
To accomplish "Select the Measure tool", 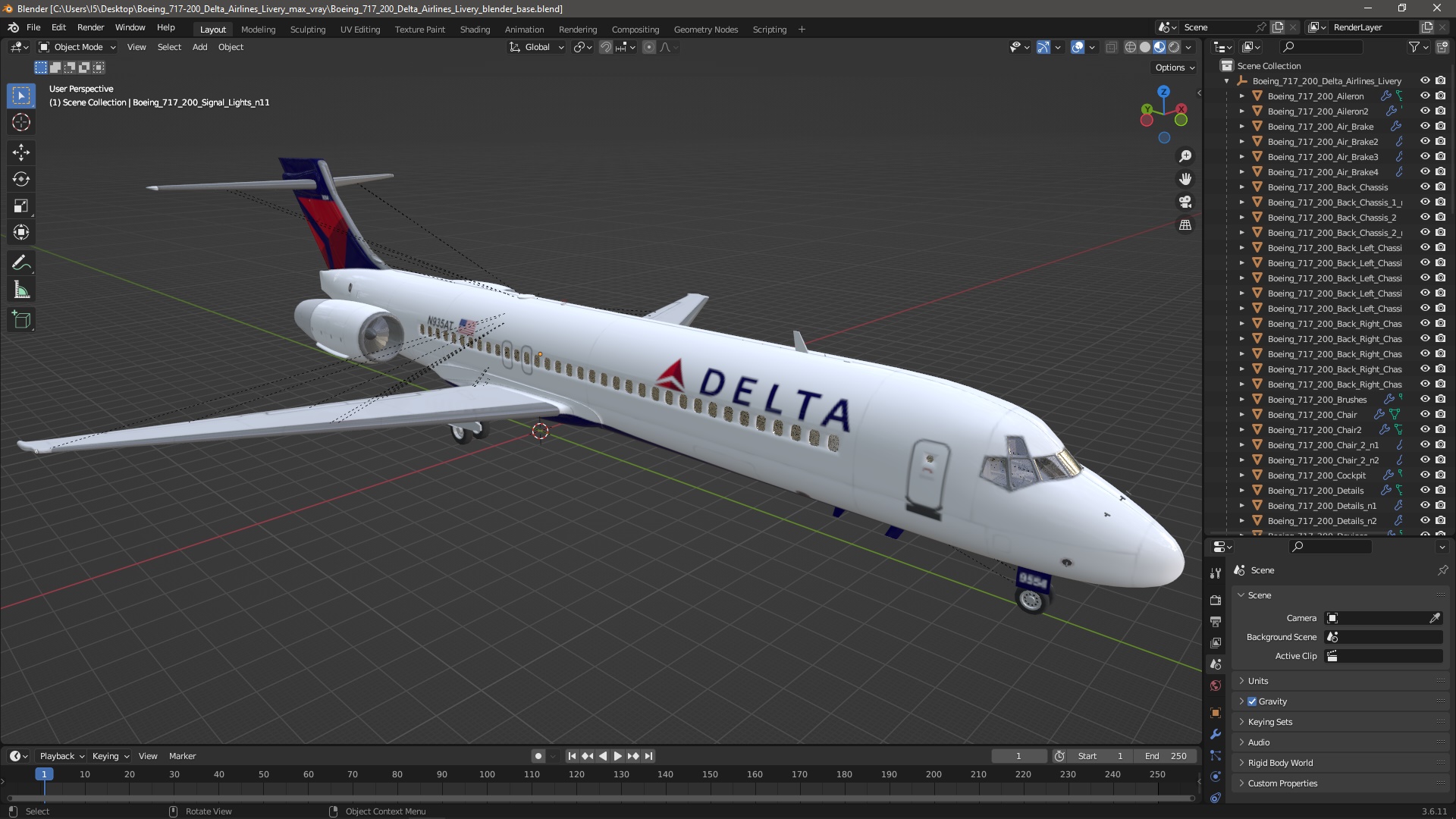I will pos(21,290).
